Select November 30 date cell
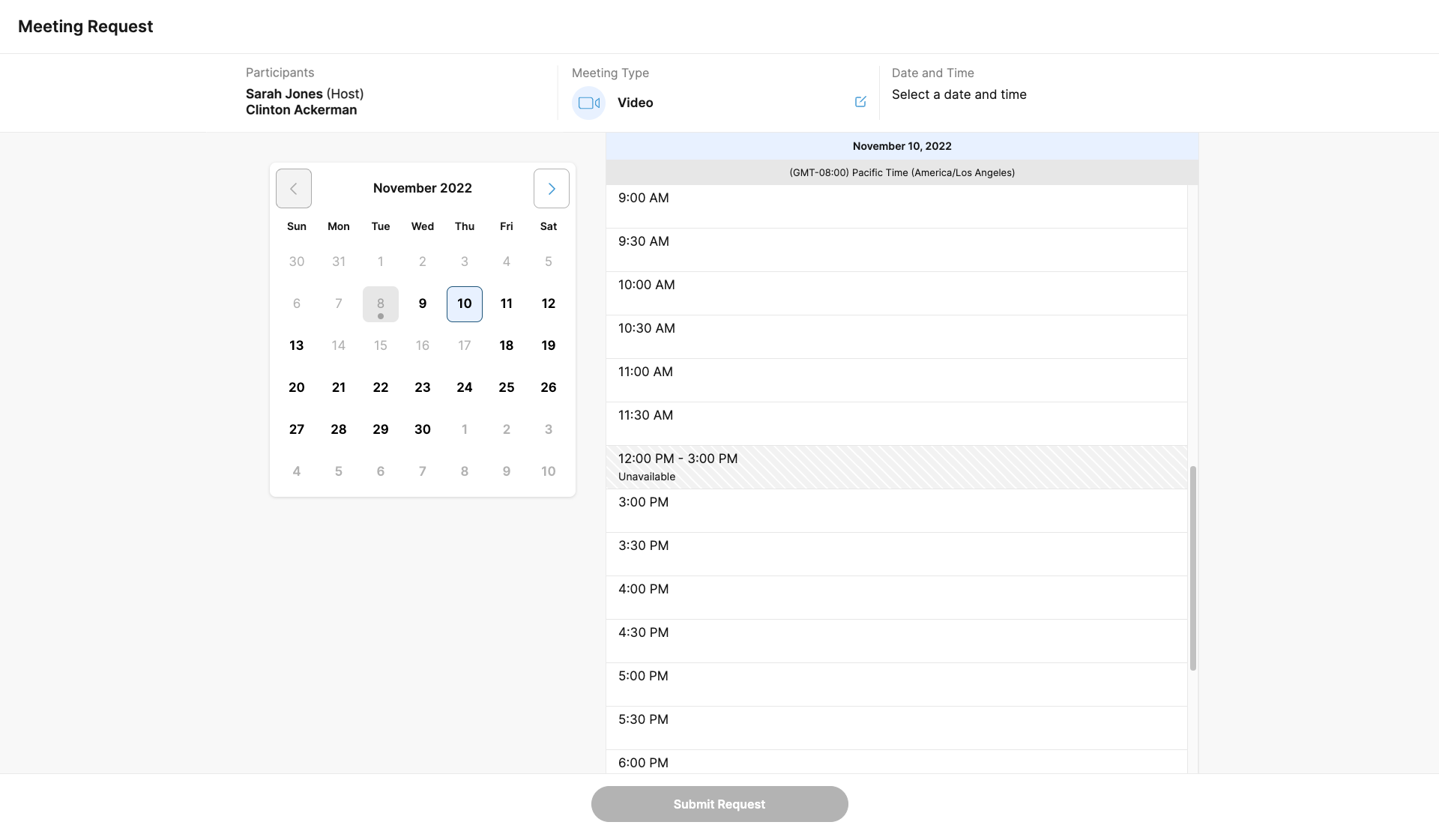The image size is (1439, 840). [x=423, y=429]
